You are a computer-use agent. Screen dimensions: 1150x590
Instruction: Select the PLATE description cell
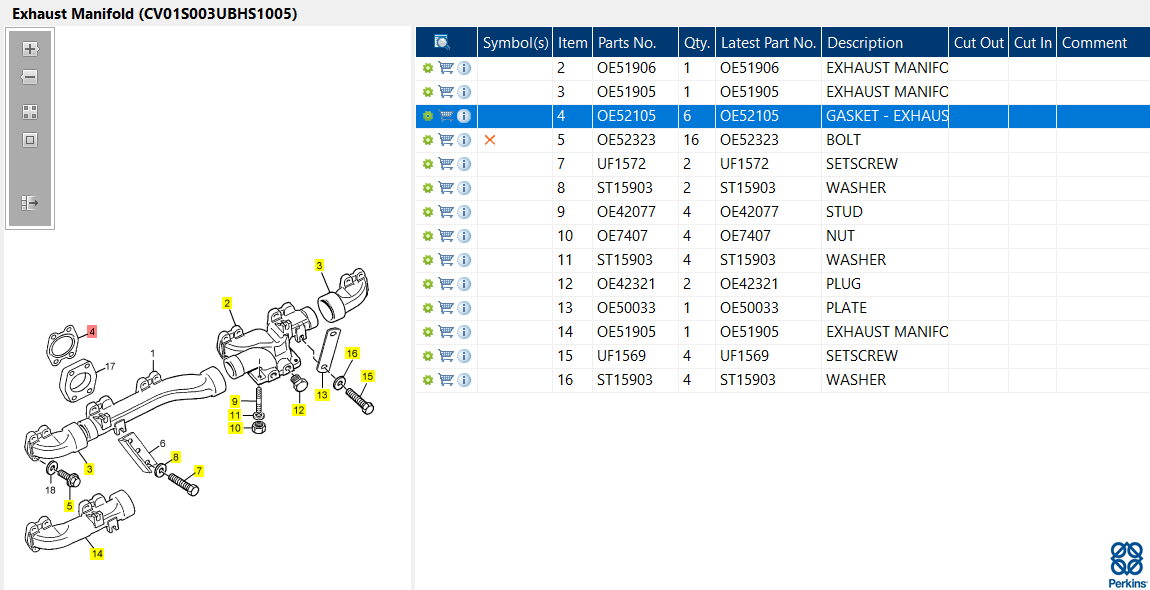tap(885, 308)
